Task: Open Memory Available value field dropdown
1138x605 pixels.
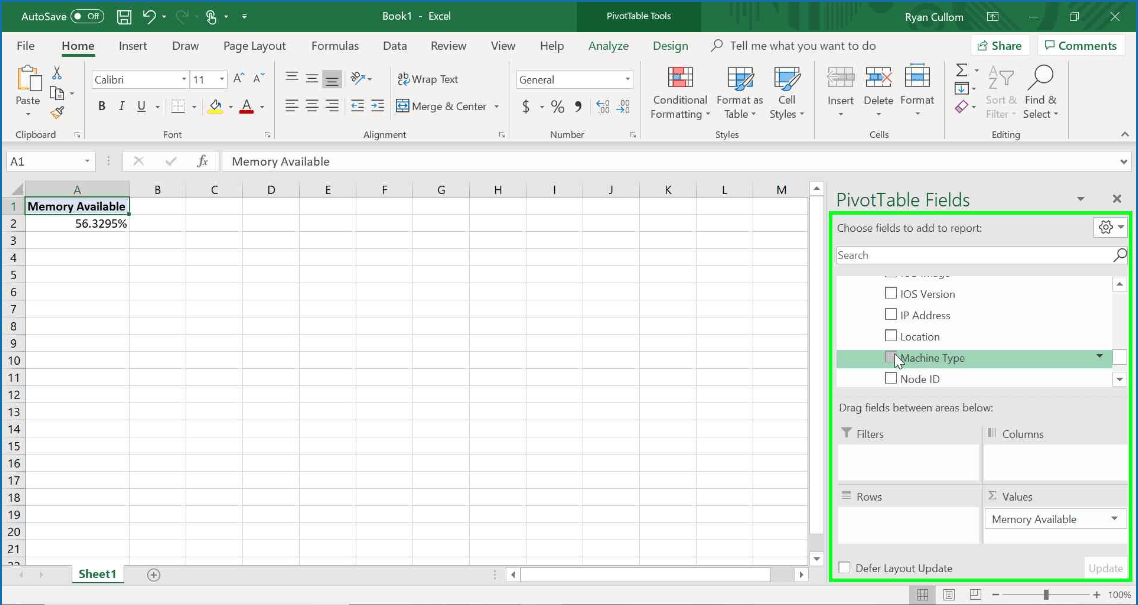Action: tap(1113, 519)
